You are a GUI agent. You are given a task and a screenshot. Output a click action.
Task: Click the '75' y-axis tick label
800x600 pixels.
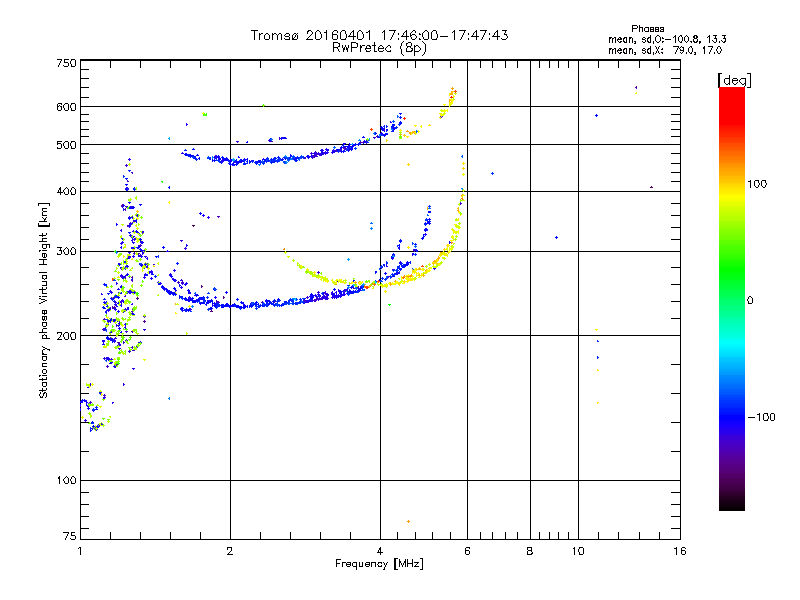(x=70, y=536)
